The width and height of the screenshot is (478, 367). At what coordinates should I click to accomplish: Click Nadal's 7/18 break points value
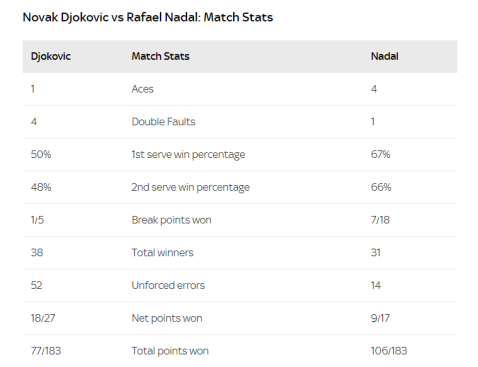tap(380, 220)
